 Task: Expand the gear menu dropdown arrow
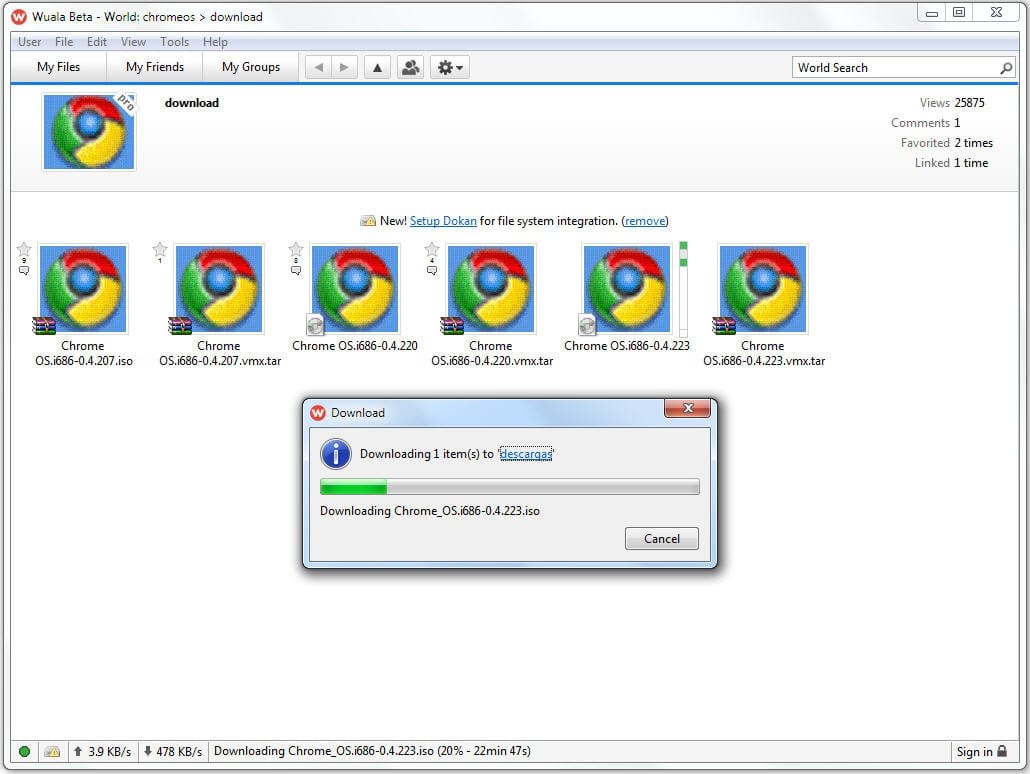[458, 67]
